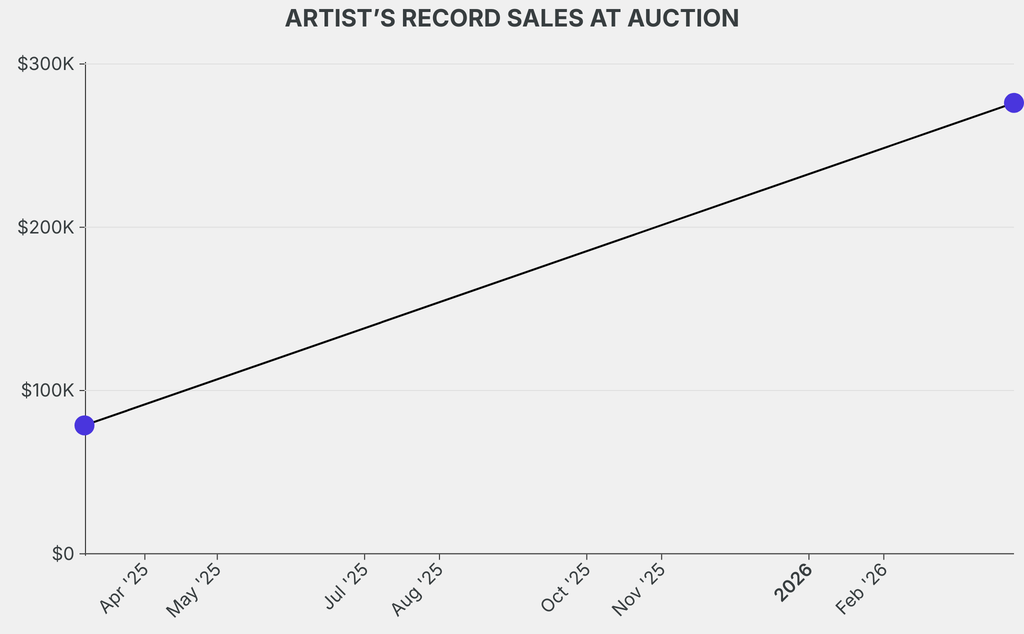Select the $0 y-axis label
The image size is (1024, 634).
[63, 554]
